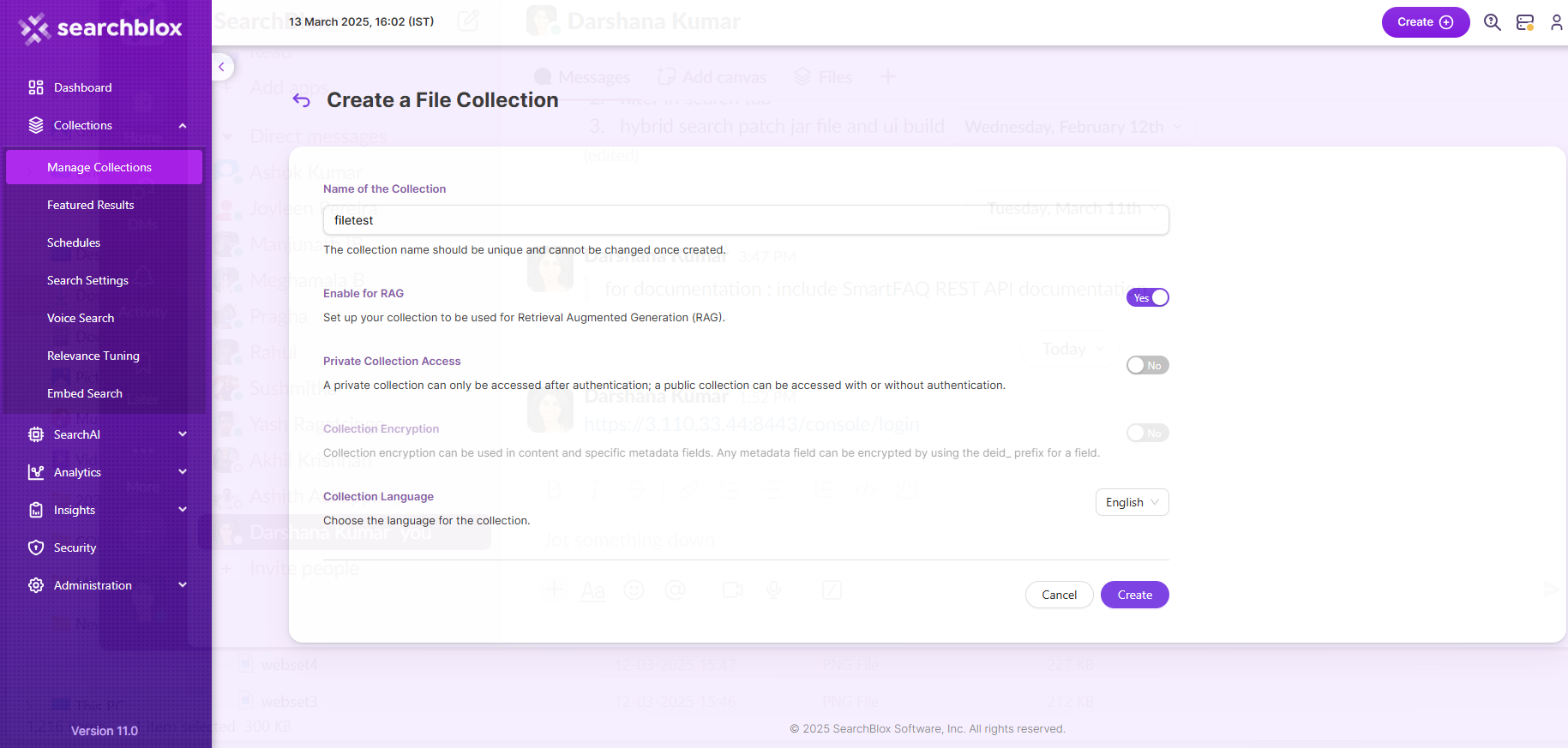Click the SearchBlox copyright footer text

click(928, 729)
